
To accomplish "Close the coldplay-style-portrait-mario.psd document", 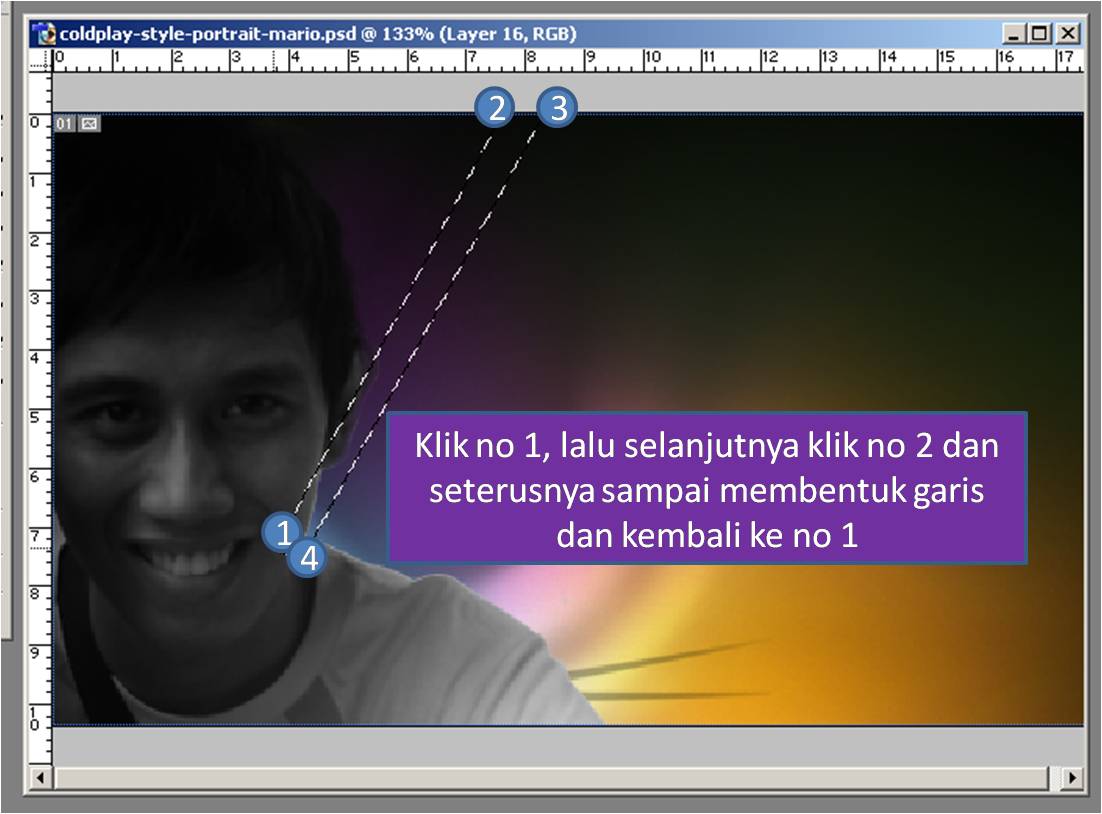I will pos(1068,34).
